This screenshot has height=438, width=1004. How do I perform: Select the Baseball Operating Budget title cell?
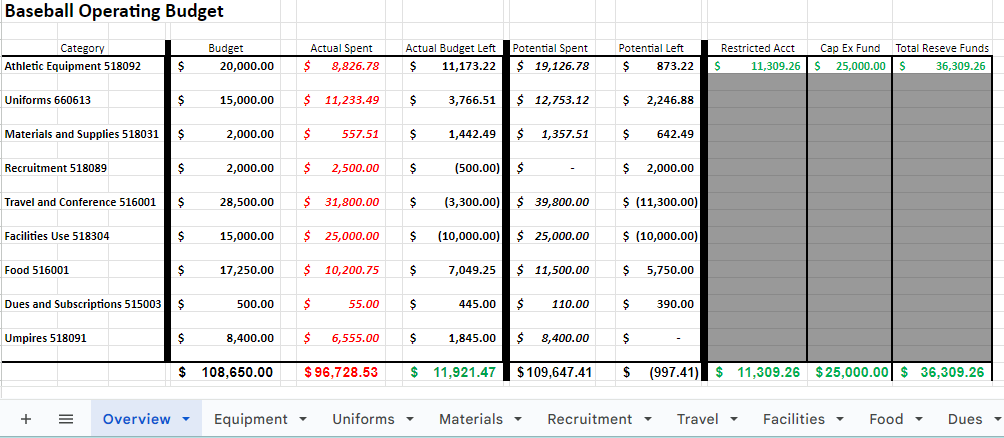115,11
